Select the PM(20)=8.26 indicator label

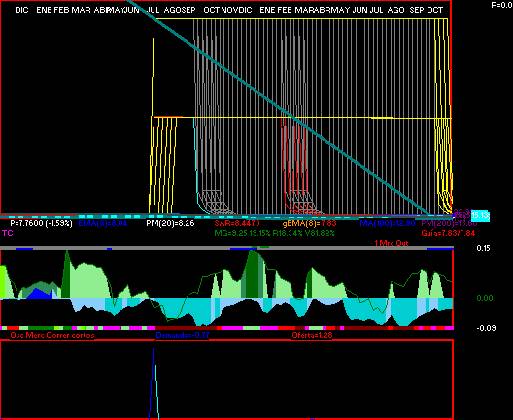click(x=170, y=223)
